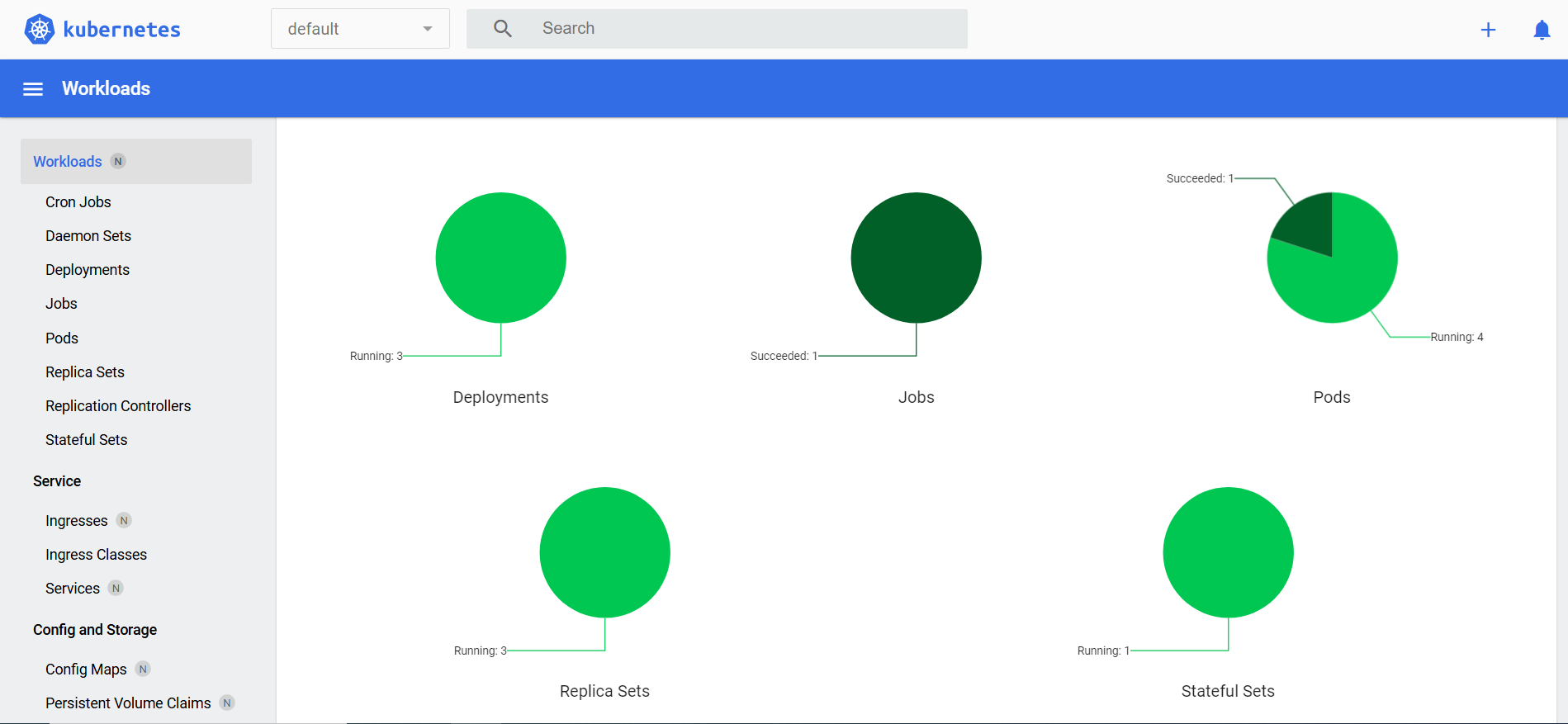Open Services in the sidebar

73,589
